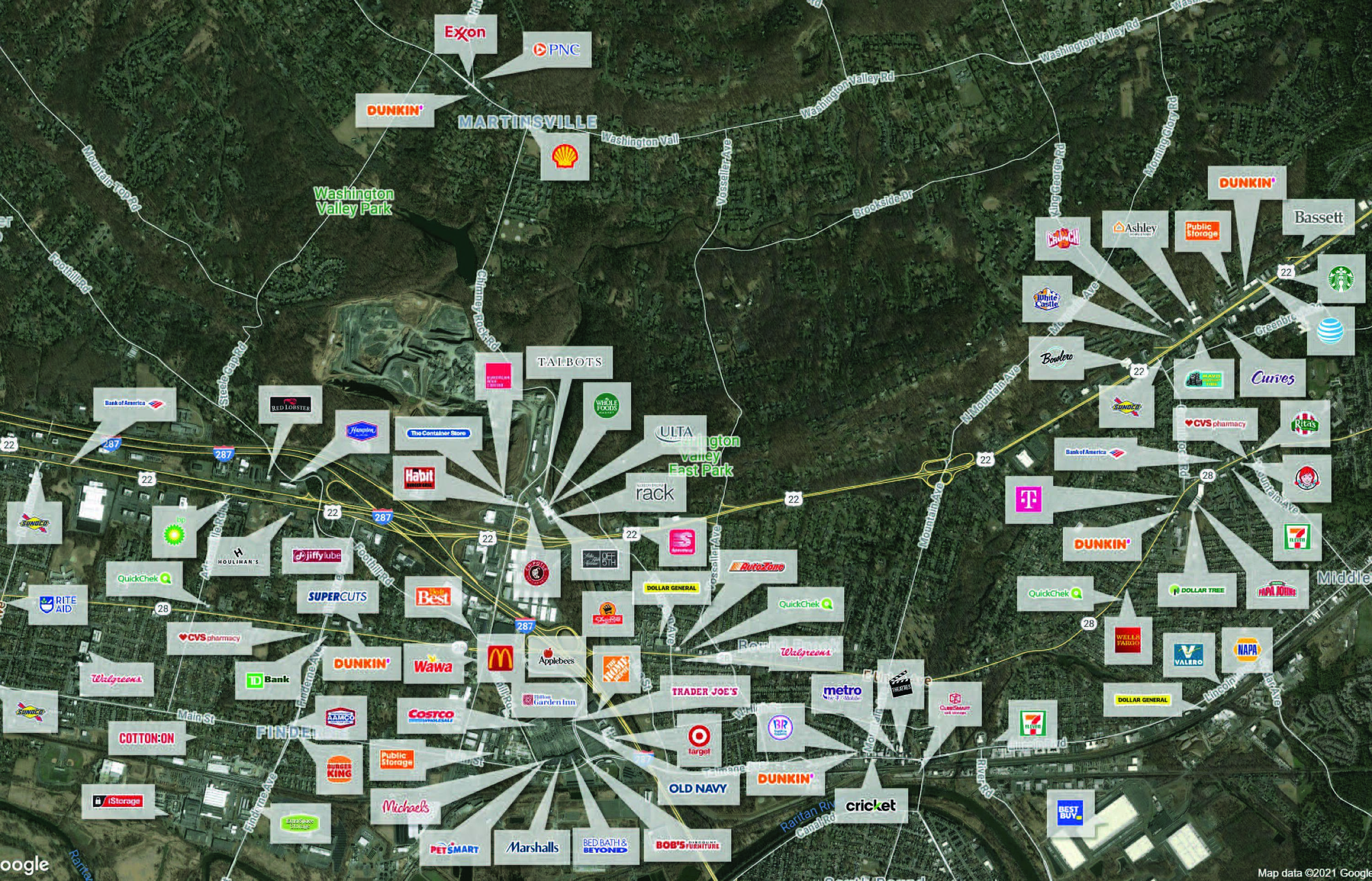Image resolution: width=1372 pixels, height=881 pixels.
Task: Click the Washington Valley Park label
Action: [354, 201]
